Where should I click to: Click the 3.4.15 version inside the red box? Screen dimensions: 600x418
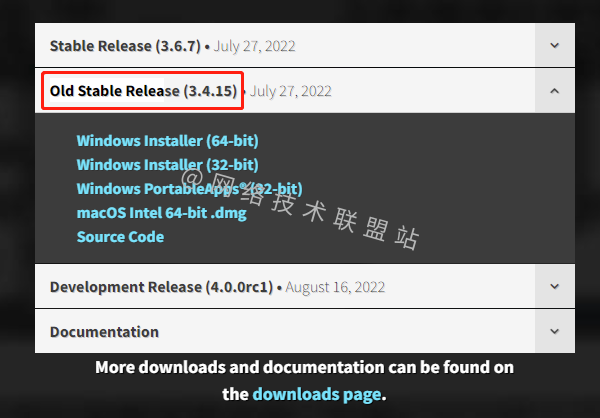pos(210,91)
